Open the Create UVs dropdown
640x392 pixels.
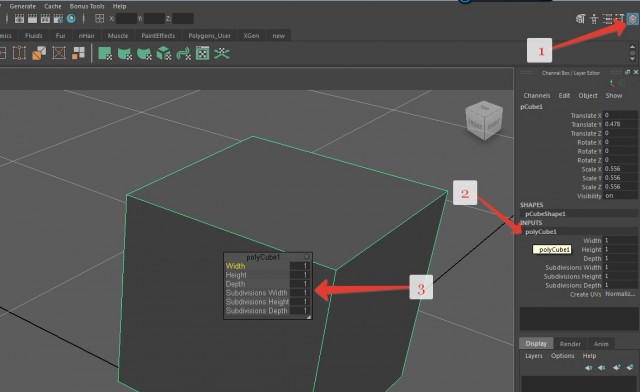(620, 294)
